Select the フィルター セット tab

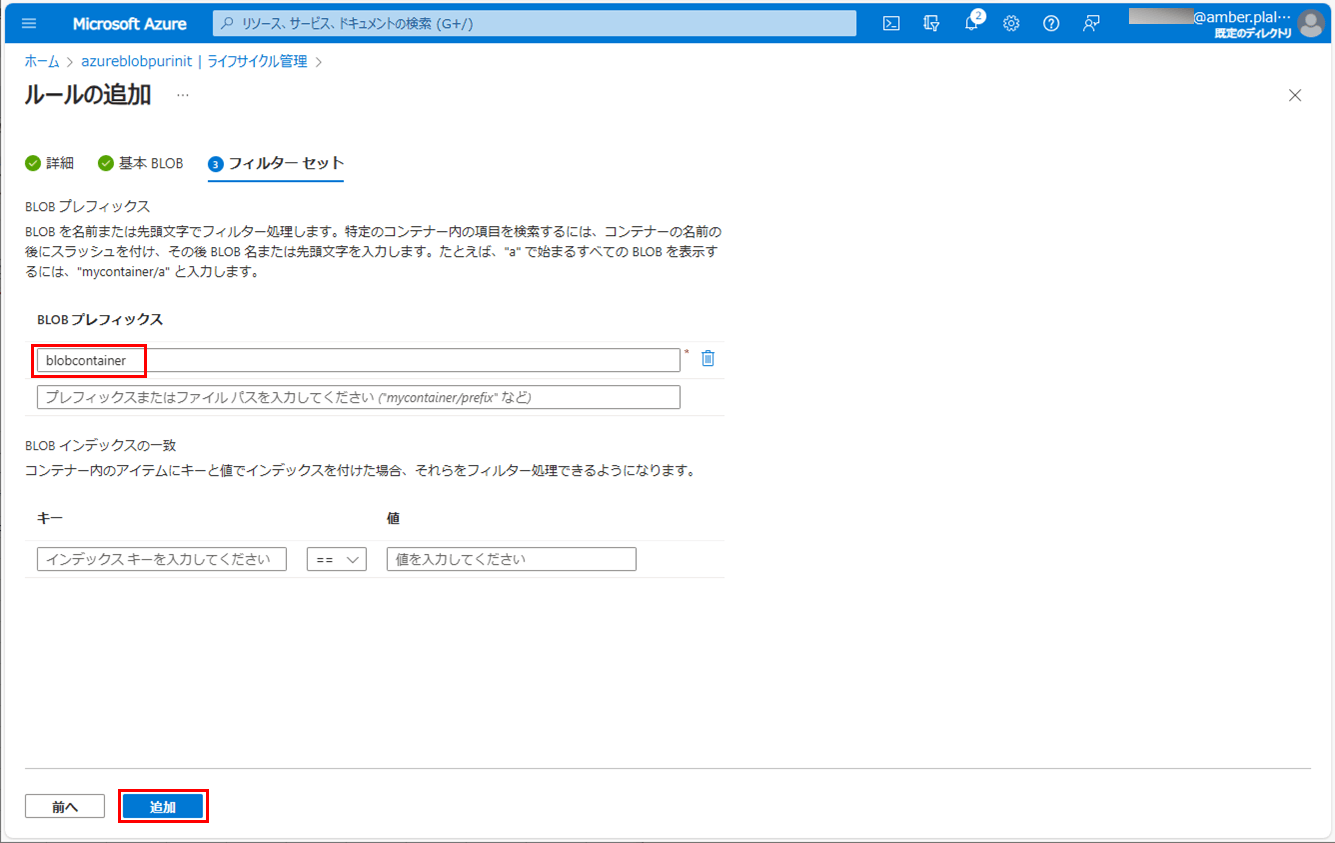pyautogui.click(x=276, y=163)
